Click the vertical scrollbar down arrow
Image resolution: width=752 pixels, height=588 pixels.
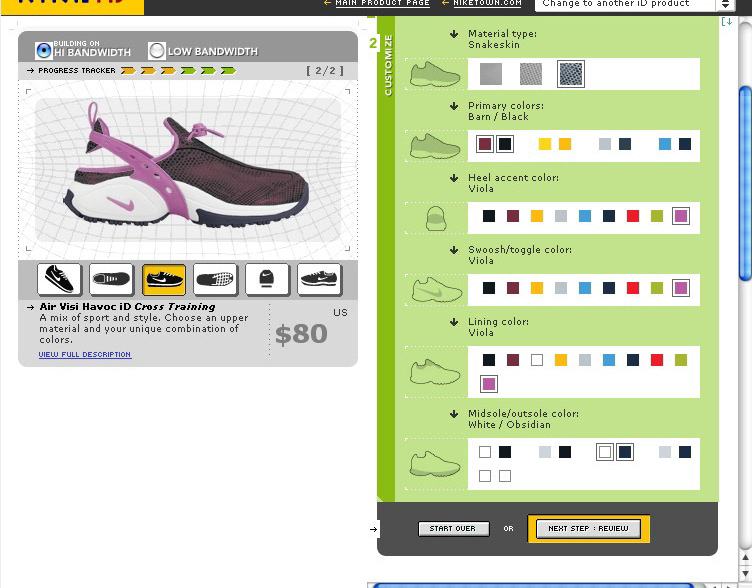pos(745,574)
